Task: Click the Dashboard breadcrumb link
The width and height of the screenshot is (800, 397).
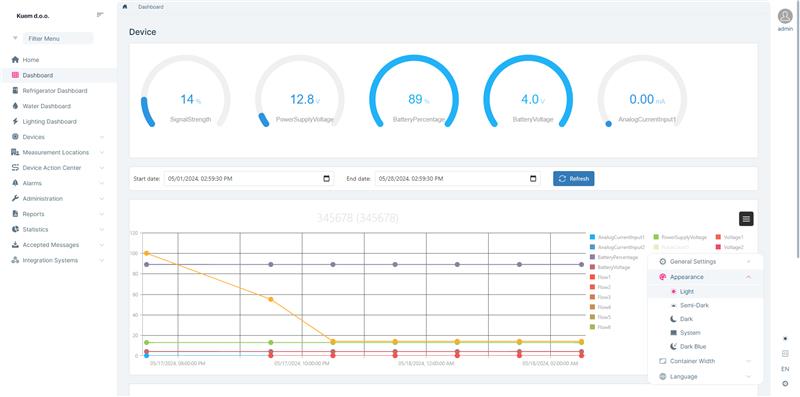Action: coord(151,7)
